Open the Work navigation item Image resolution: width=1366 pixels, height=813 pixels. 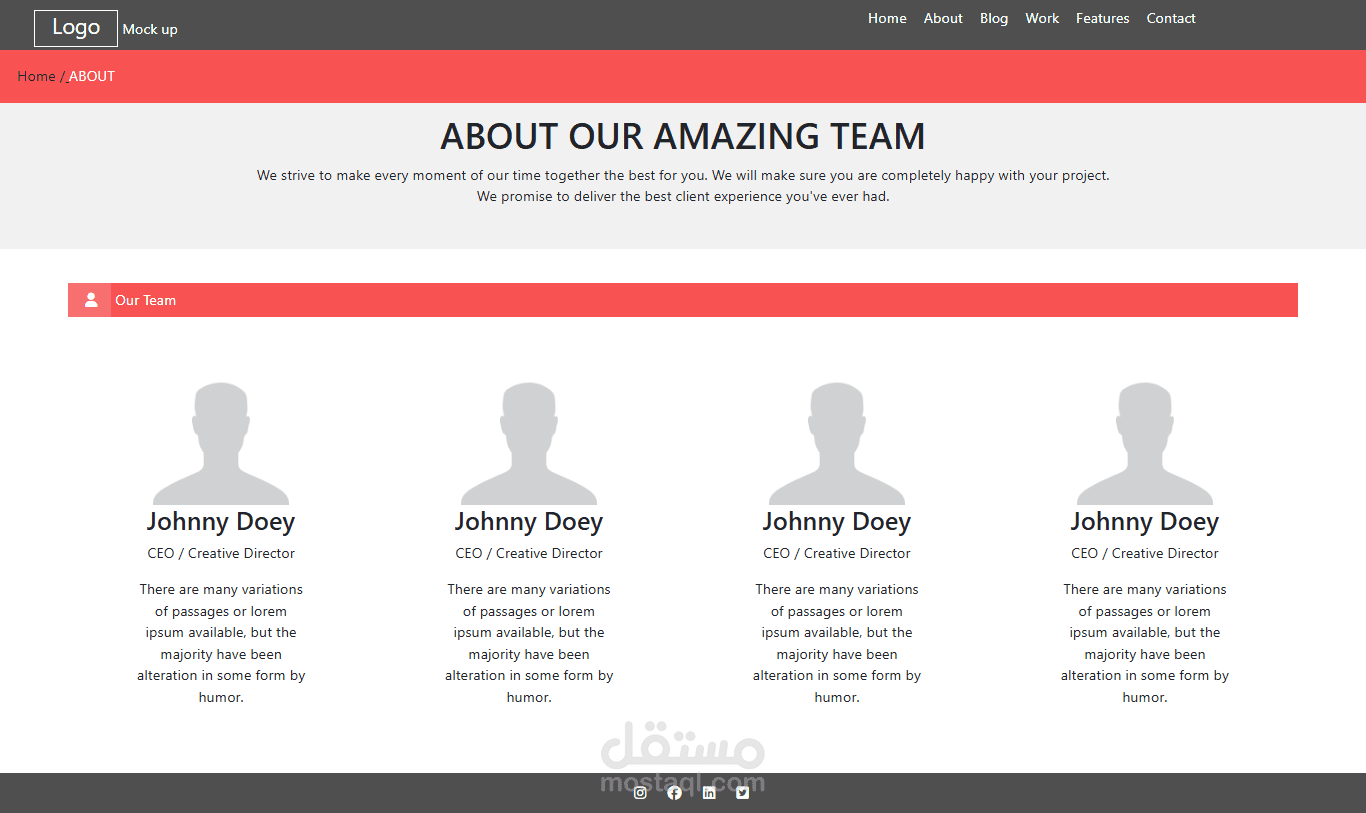[1042, 18]
